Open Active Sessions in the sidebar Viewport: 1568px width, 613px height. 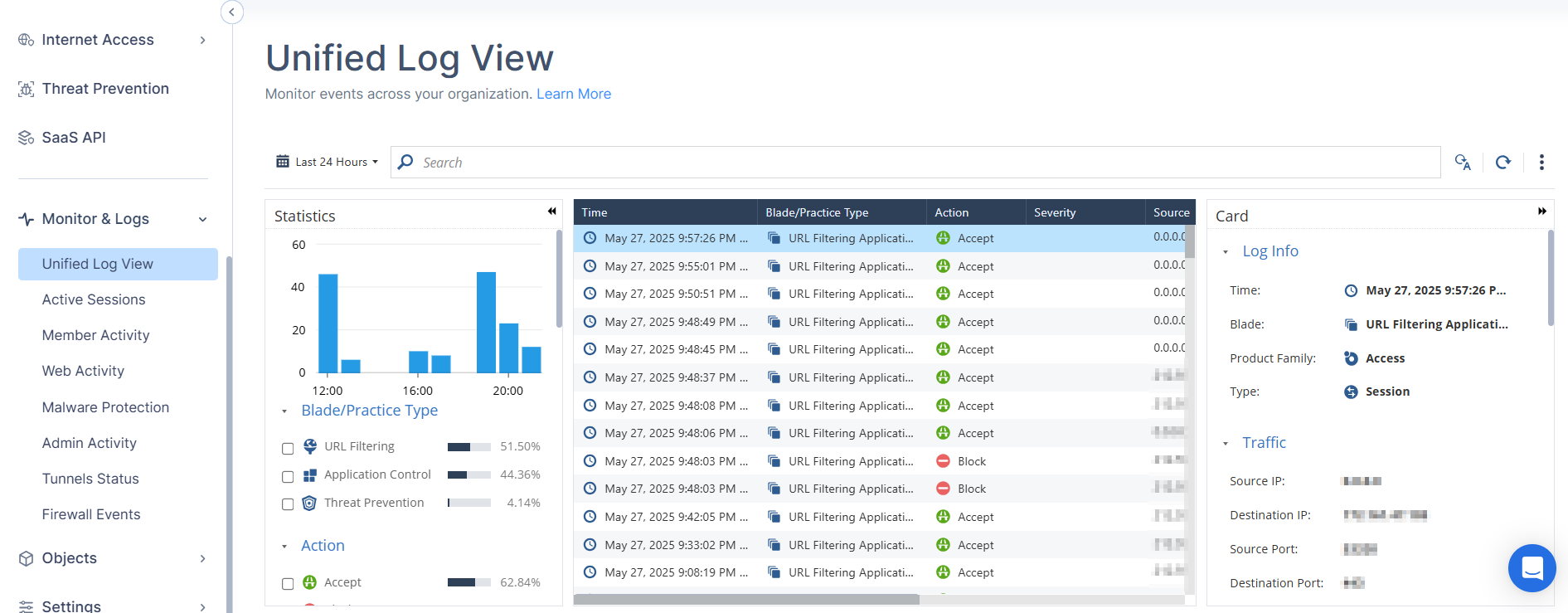[94, 299]
